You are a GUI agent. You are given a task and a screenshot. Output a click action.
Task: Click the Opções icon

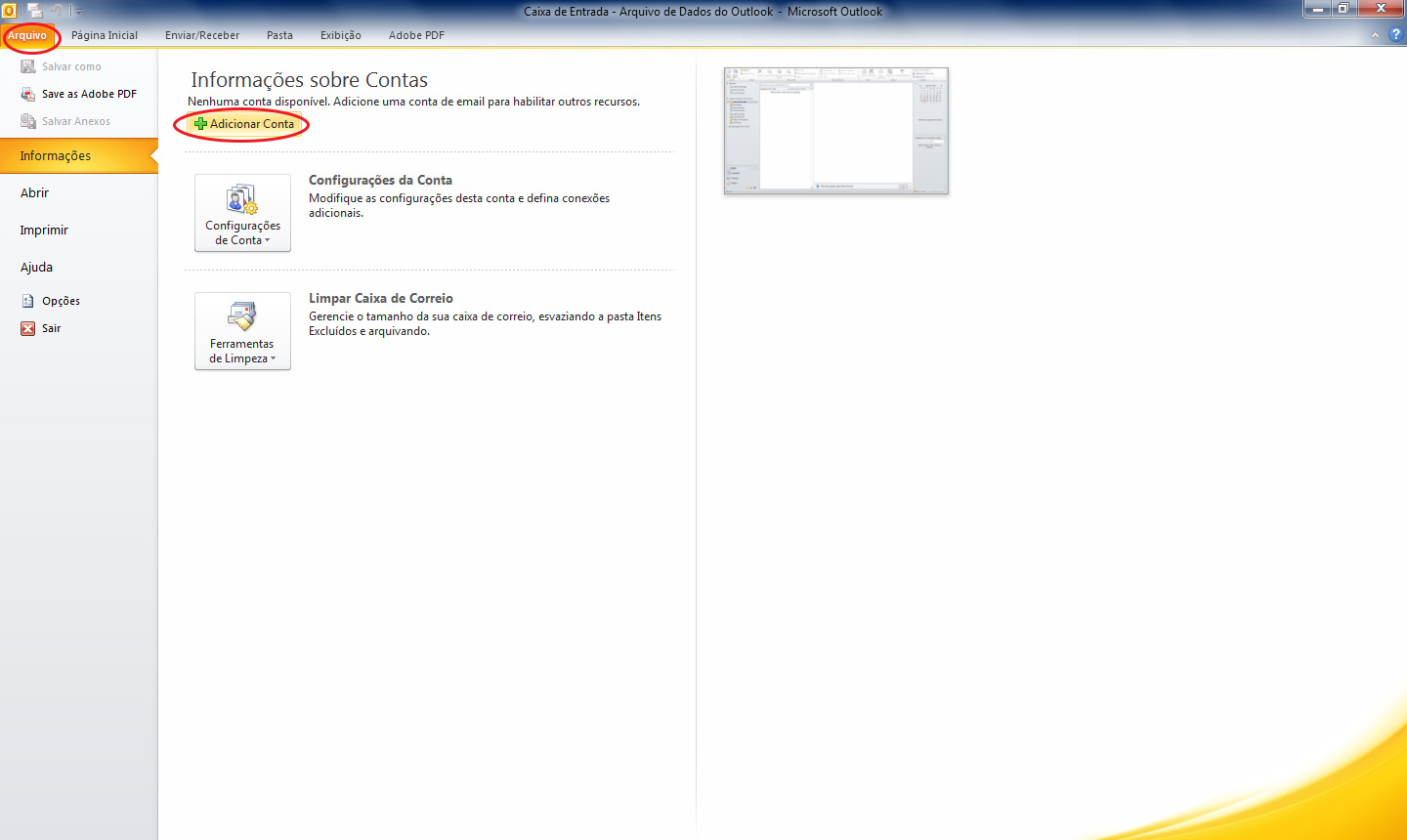(28, 301)
